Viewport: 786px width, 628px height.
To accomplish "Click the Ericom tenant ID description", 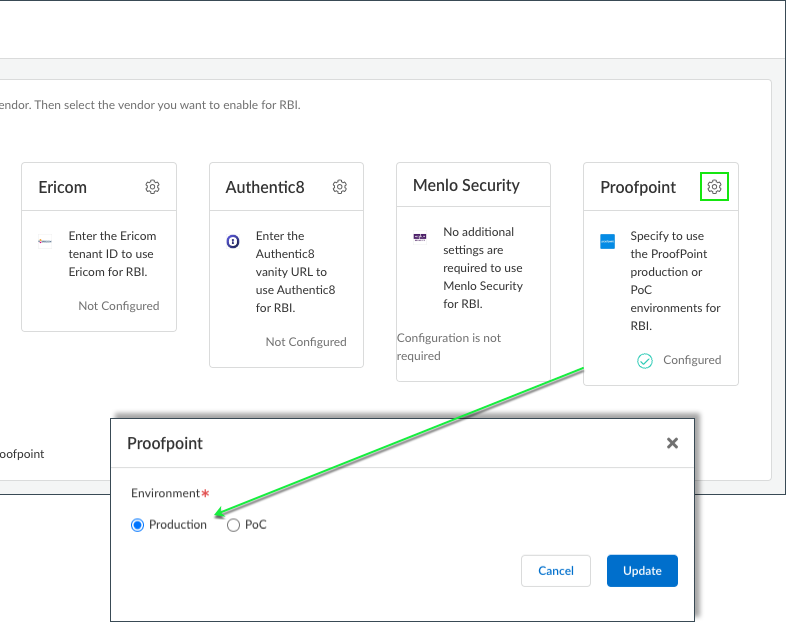I will pos(112,254).
